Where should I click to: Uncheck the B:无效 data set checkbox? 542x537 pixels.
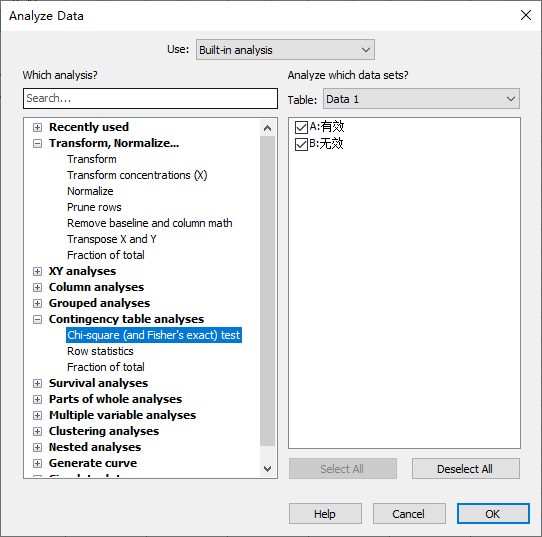(x=301, y=144)
